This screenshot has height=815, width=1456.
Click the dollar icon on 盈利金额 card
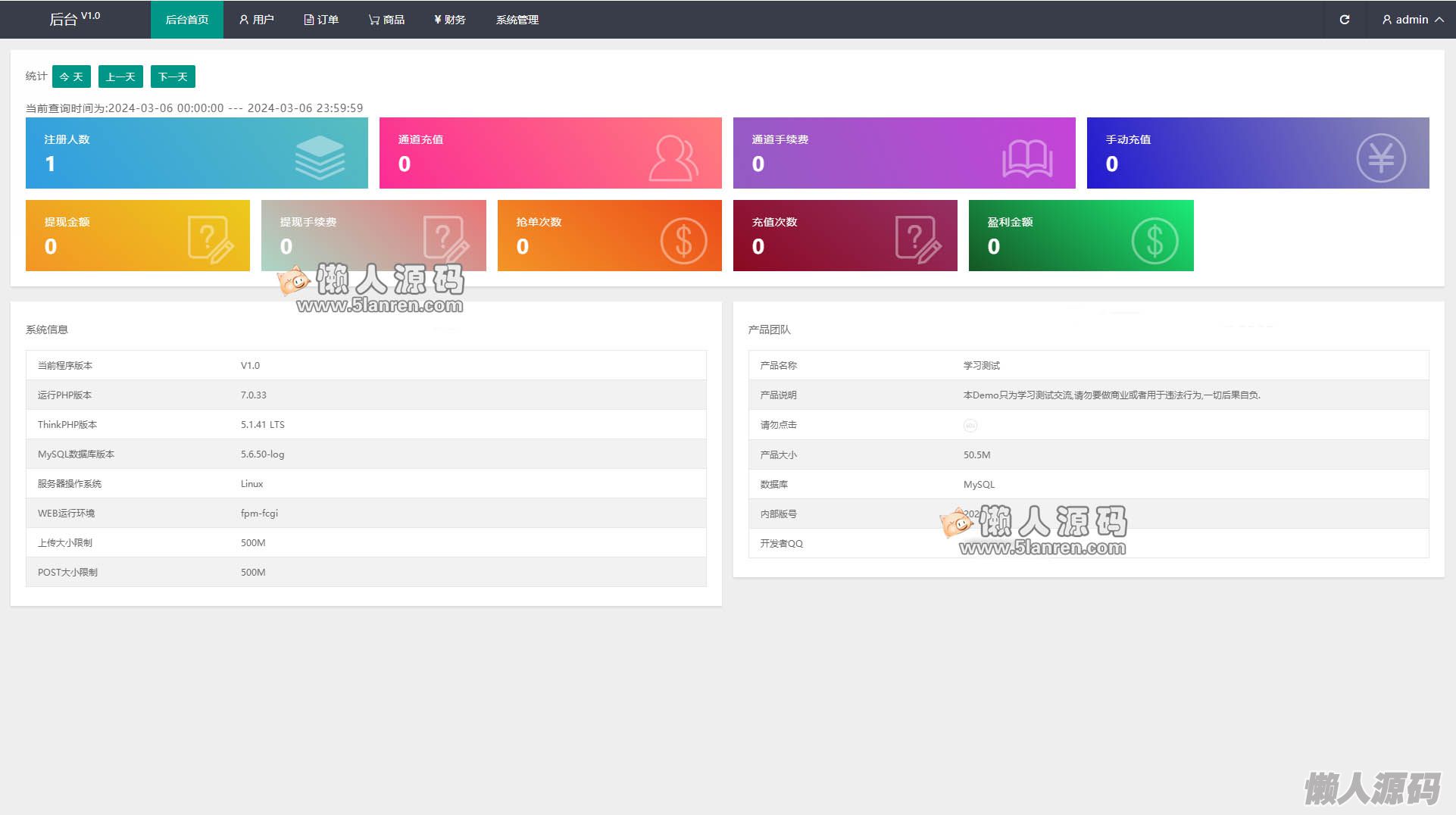(x=1154, y=241)
